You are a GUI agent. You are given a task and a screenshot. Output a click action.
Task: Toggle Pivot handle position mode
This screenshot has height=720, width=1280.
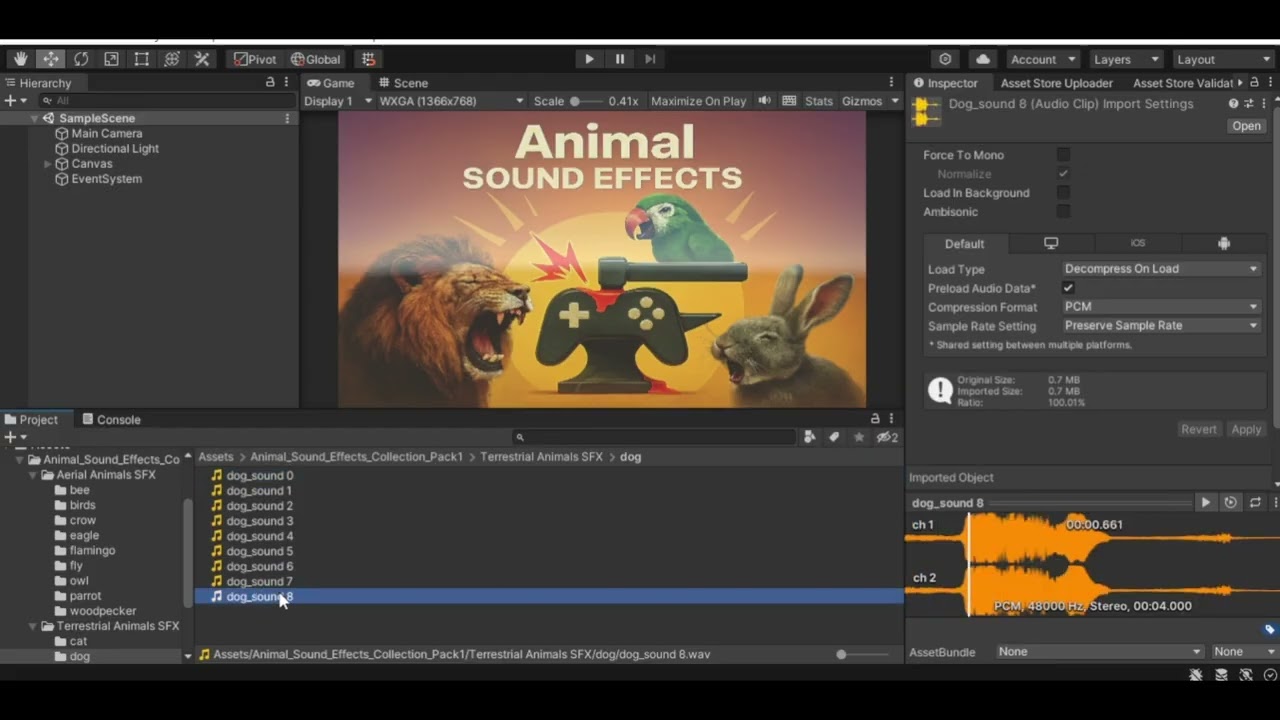(x=254, y=59)
